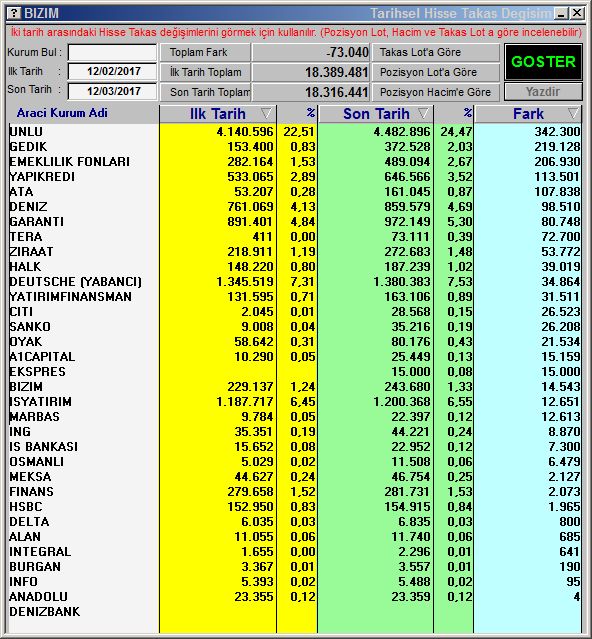Select the UNLU row name
Screen dimensions: 592x639
tap(26, 132)
